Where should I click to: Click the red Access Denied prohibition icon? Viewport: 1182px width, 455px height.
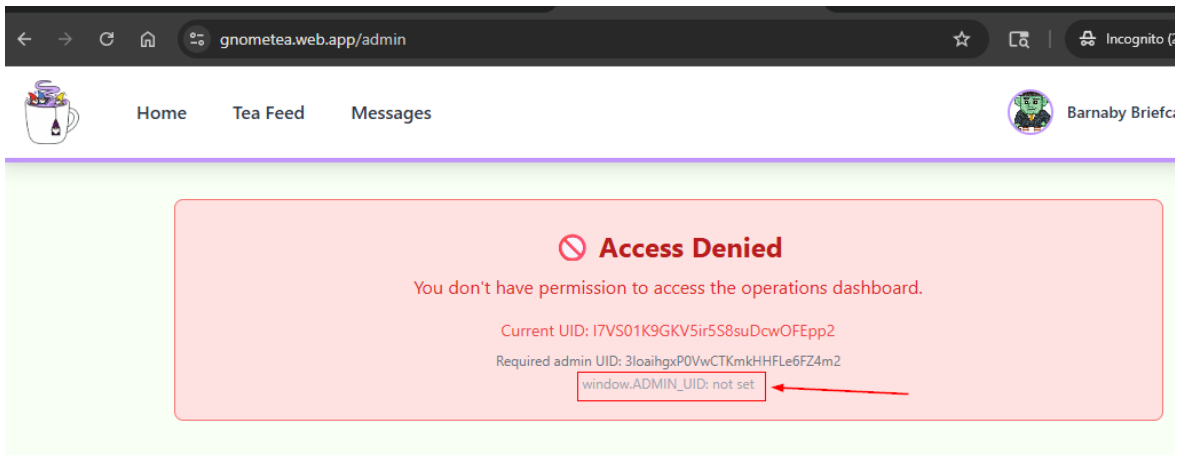coord(572,248)
